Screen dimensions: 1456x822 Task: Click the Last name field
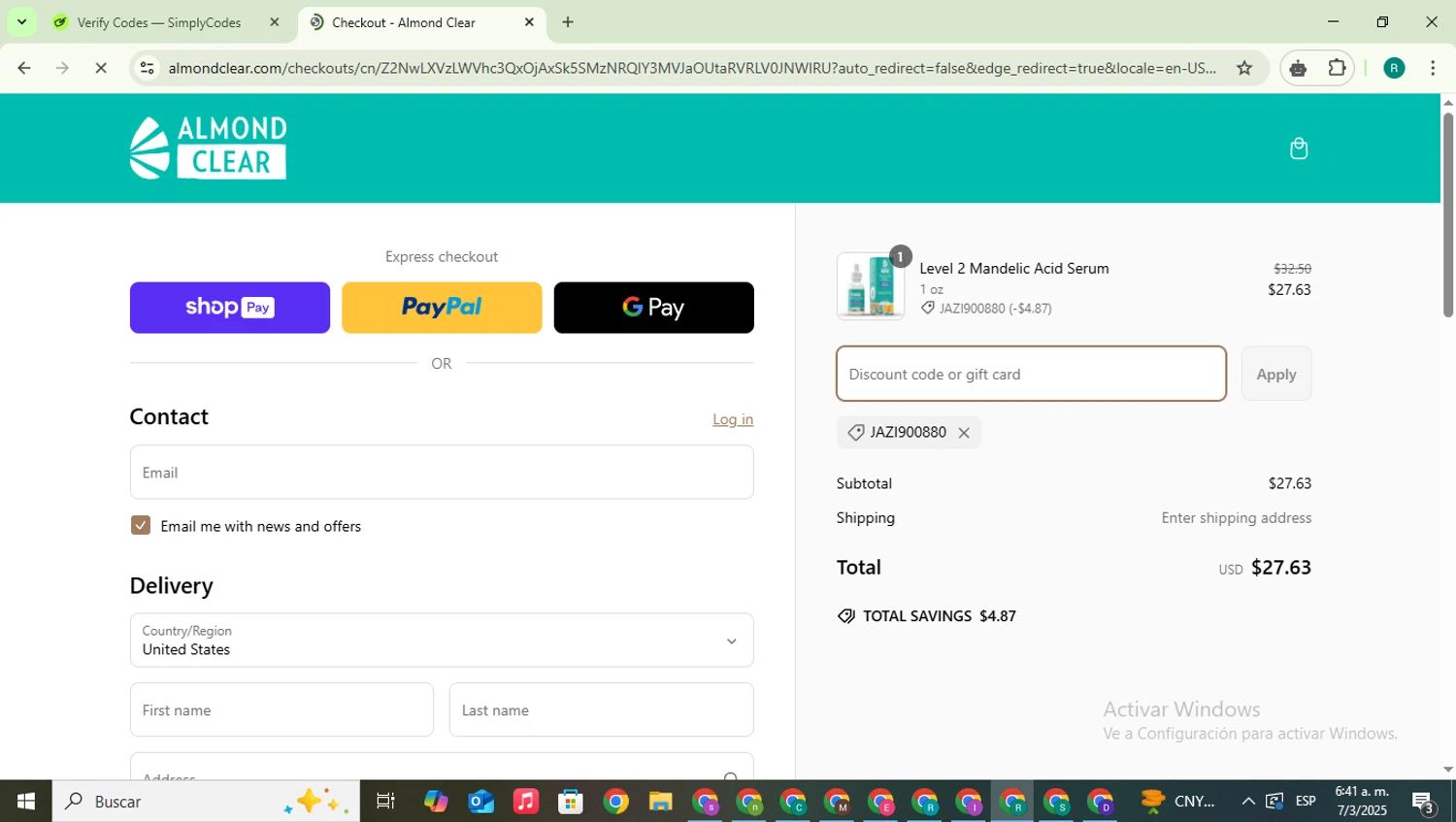(x=601, y=709)
